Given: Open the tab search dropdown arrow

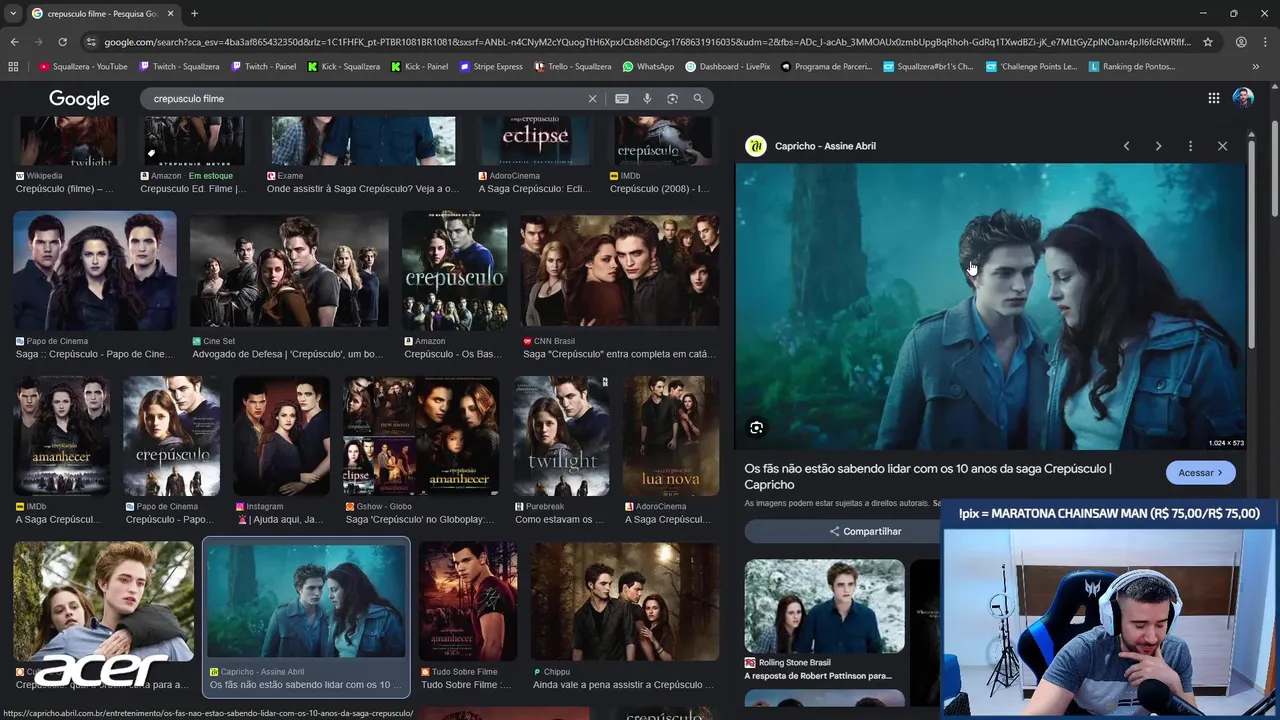Looking at the screenshot, I should 12,13.
